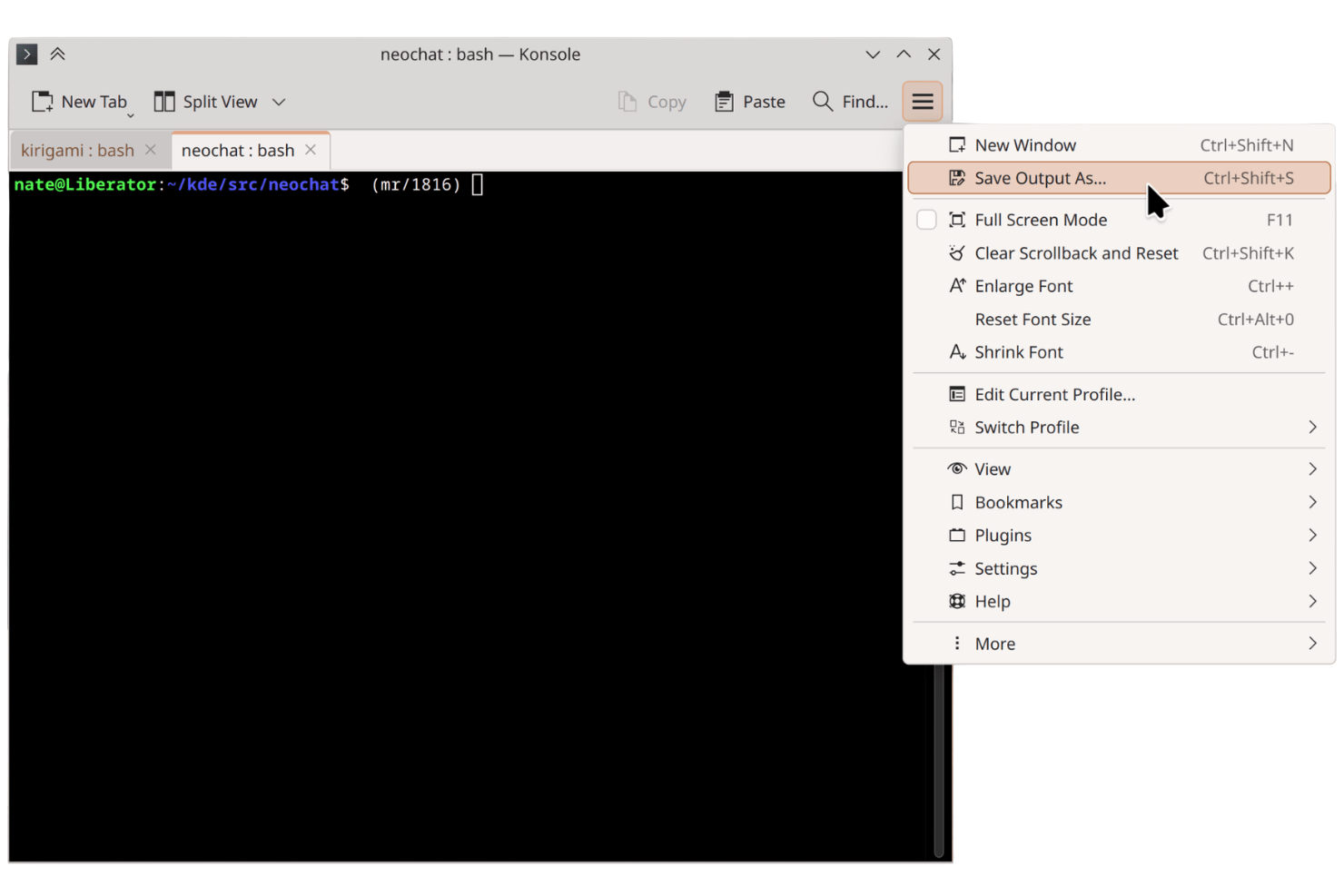Click the Settings sliders icon
The width and height of the screenshot is (1344, 896).
click(957, 568)
